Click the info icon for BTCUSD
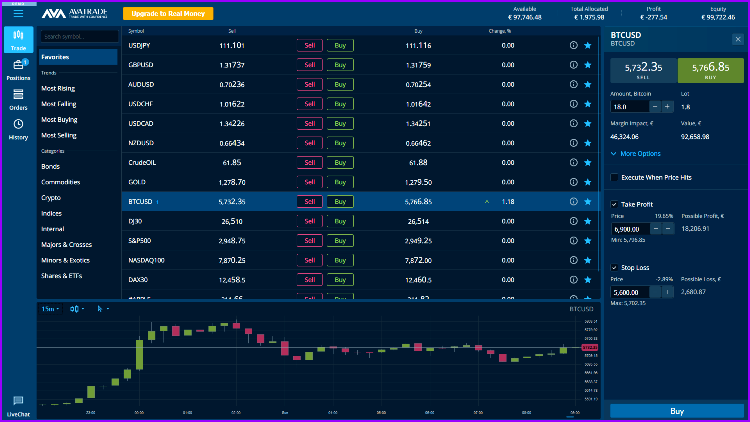Image resolution: width=750 pixels, height=422 pixels. pos(574,201)
